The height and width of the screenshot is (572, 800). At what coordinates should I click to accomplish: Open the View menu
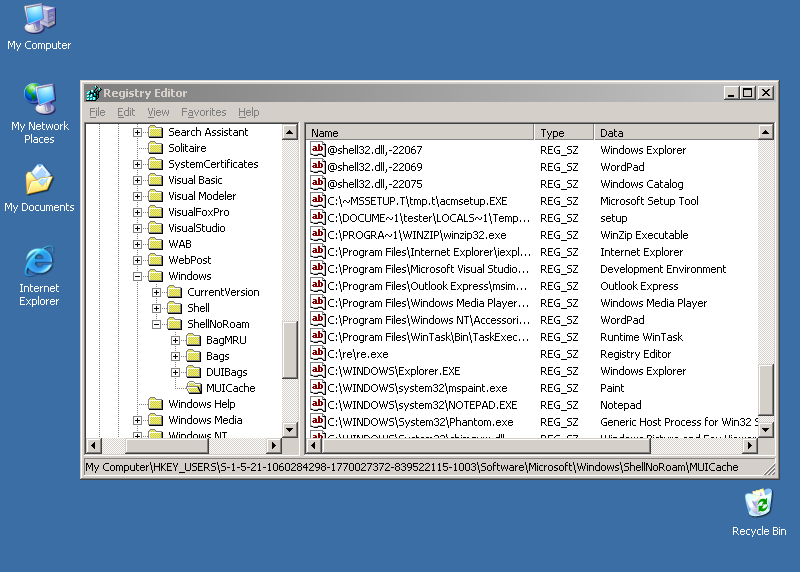(158, 112)
